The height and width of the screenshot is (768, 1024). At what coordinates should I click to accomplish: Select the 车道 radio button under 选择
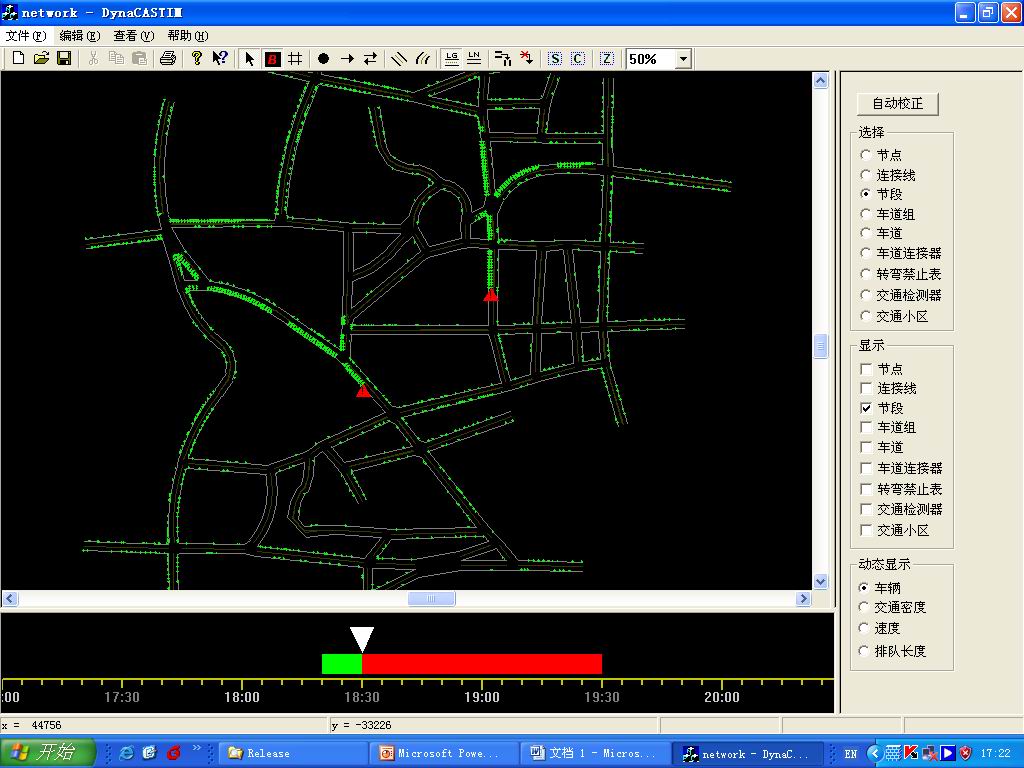coord(866,233)
